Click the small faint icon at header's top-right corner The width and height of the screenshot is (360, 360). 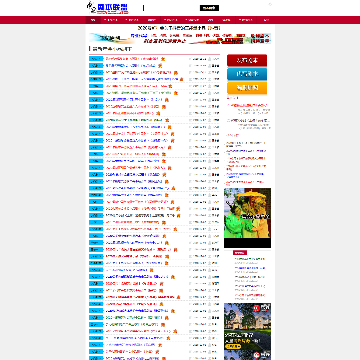(270, 4)
